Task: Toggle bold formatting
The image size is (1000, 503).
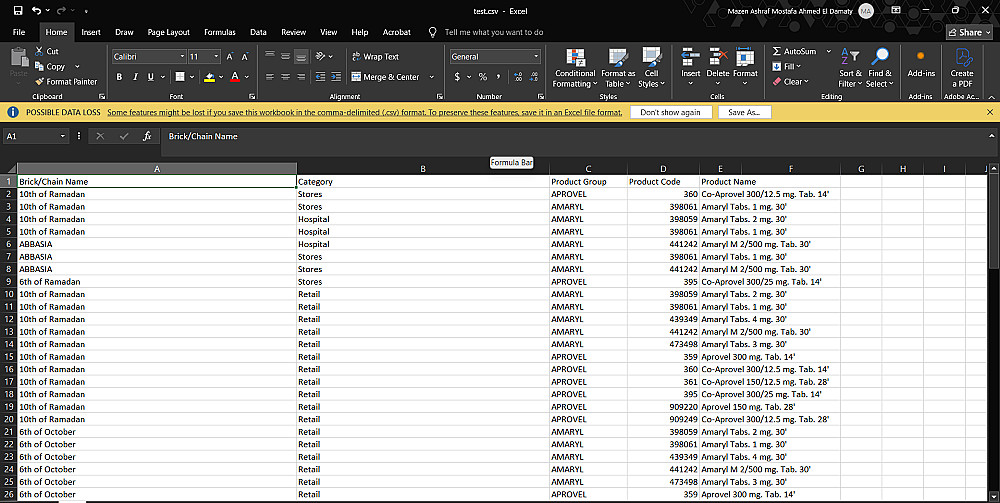Action: pos(119,77)
